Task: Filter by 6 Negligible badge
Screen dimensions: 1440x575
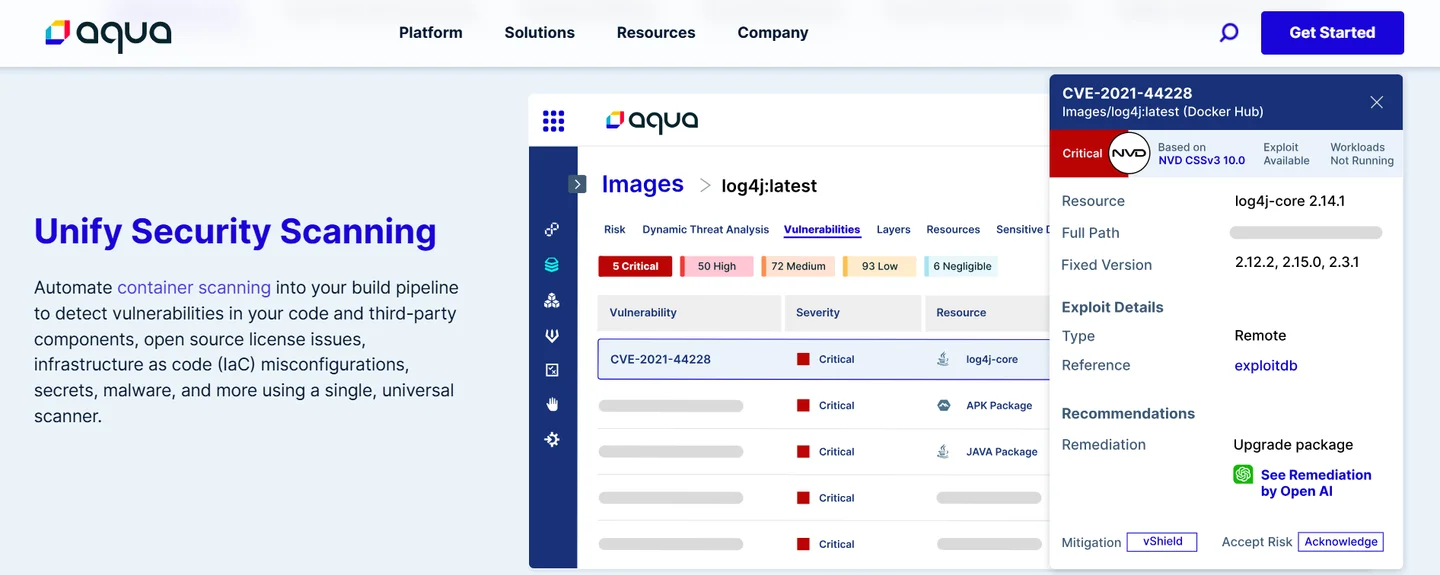Action: (x=961, y=266)
